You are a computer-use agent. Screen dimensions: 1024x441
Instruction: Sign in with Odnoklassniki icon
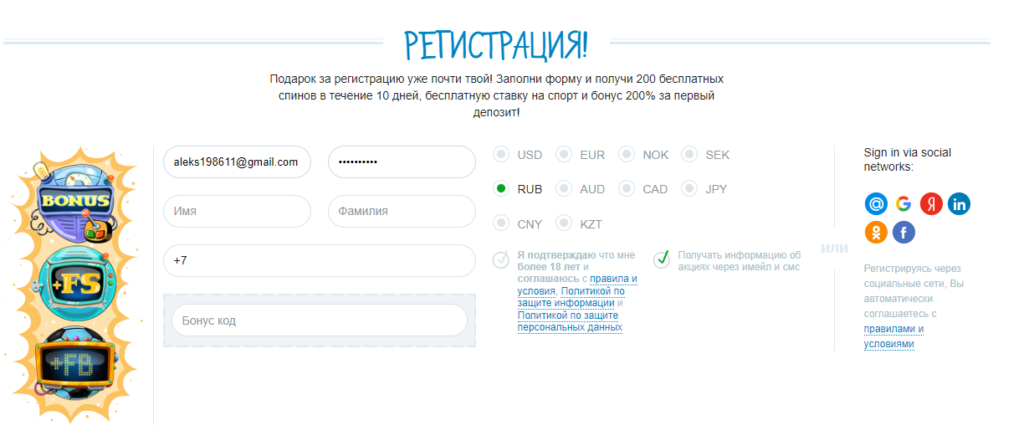(x=876, y=232)
